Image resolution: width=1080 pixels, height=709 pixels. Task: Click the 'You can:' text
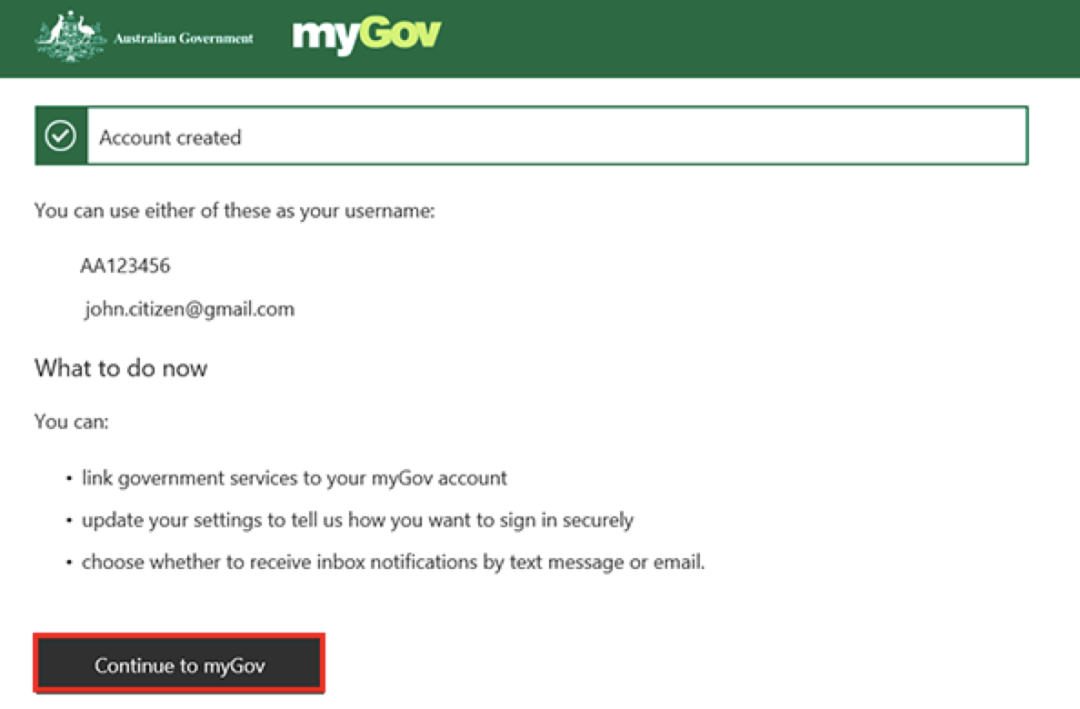click(72, 422)
